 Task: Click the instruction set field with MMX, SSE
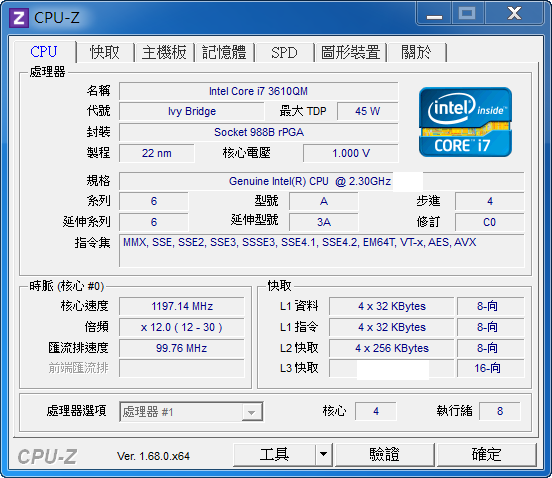point(321,251)
